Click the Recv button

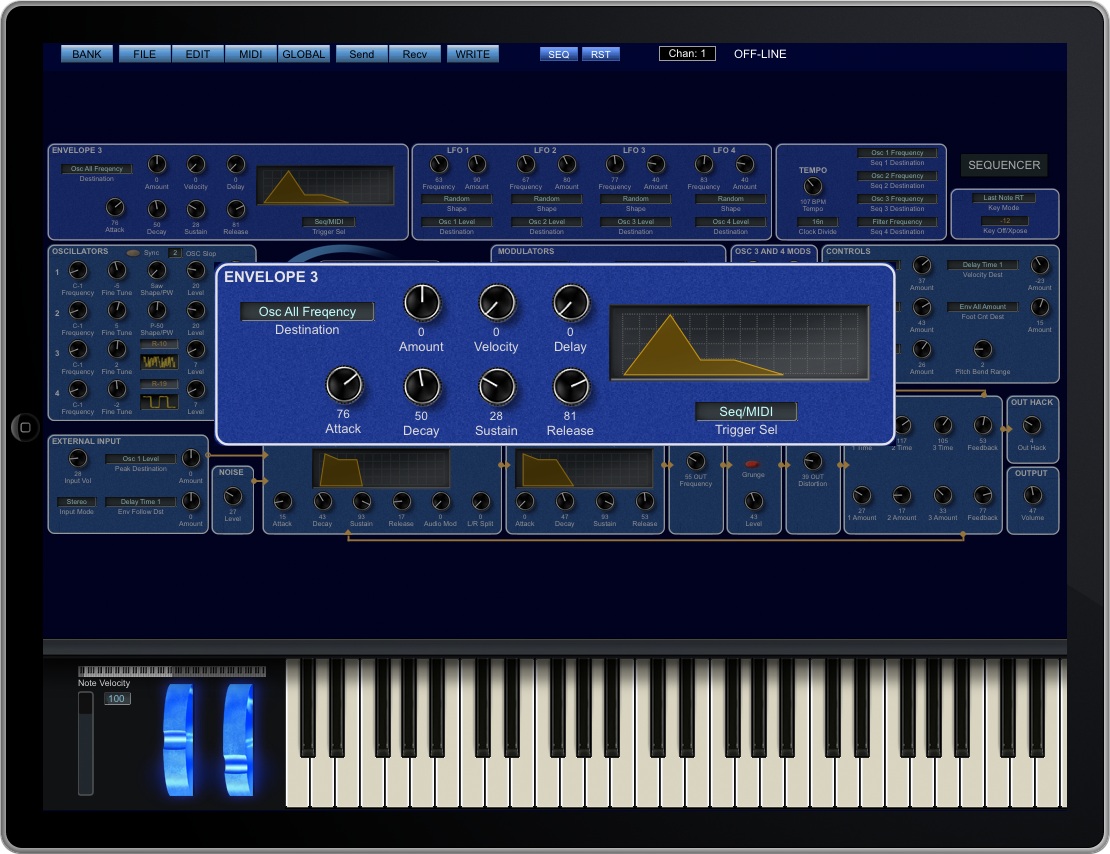coord(415,54)
